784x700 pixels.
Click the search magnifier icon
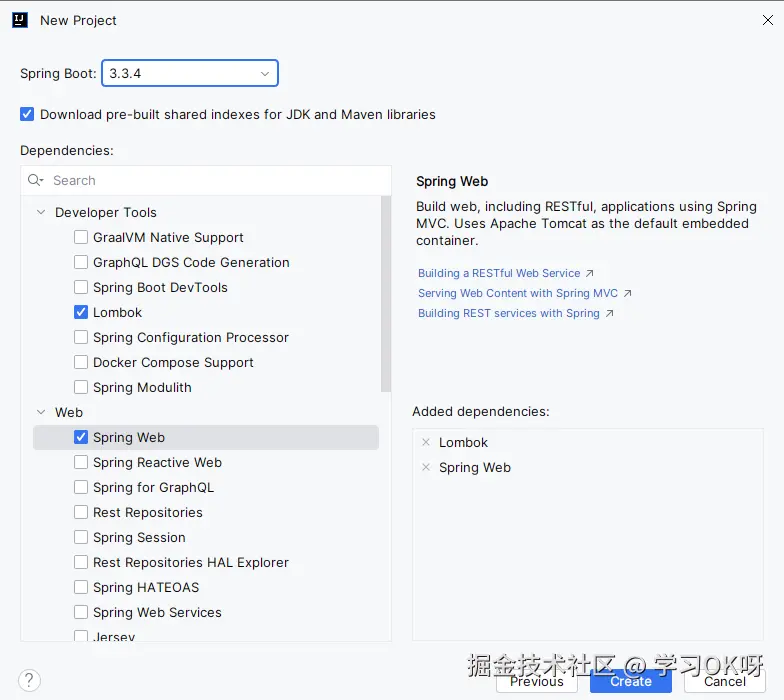tap(35, 180)
